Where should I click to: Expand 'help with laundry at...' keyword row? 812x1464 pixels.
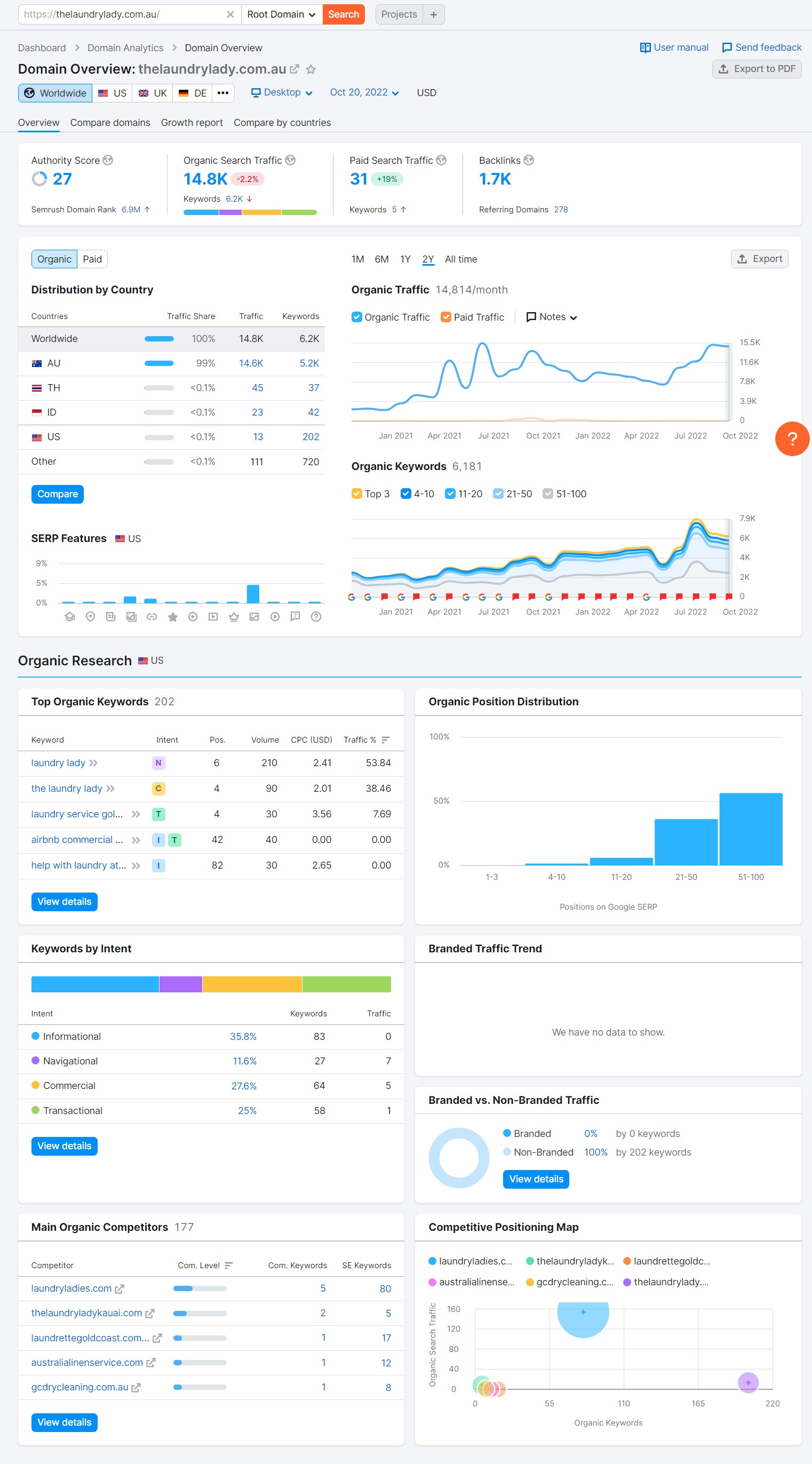pyautogui.click(x=136, y=865)
